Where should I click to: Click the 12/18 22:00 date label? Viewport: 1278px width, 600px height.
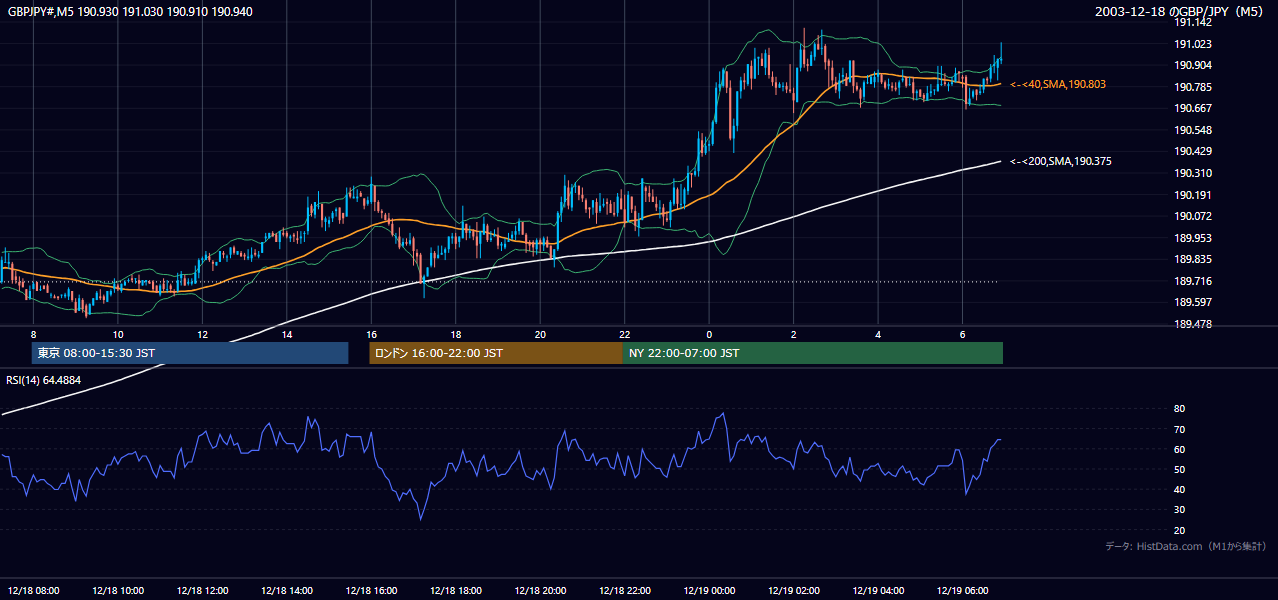[625, 590]
